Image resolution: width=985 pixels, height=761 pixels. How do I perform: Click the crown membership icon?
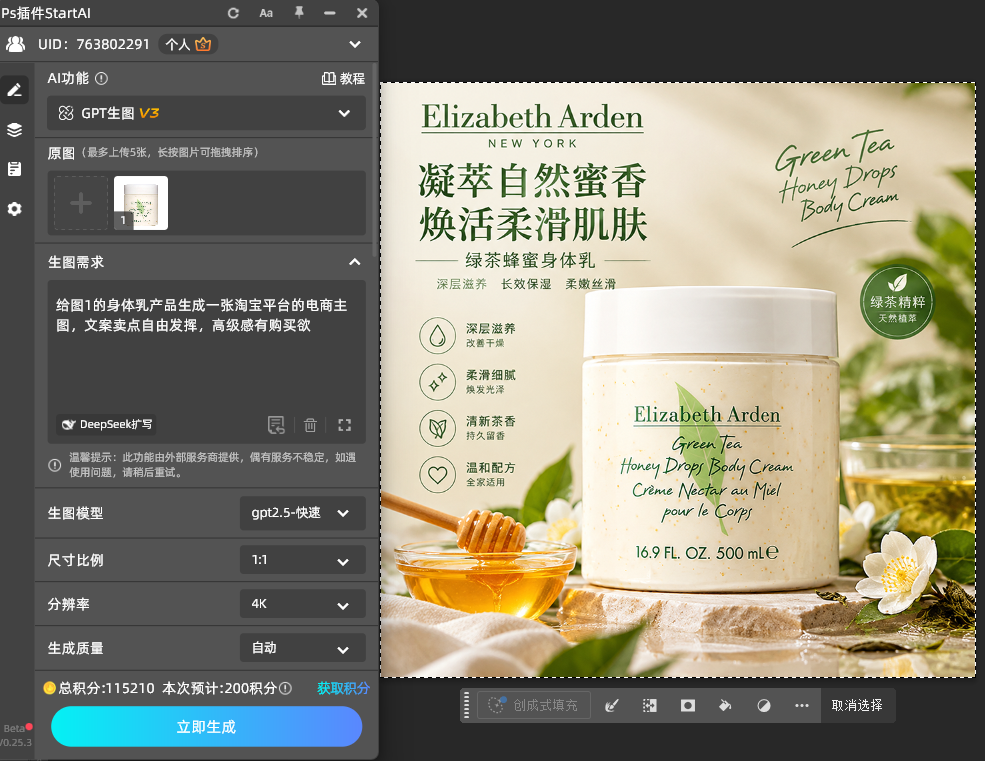pyautogui.click(x=203, y=44)
